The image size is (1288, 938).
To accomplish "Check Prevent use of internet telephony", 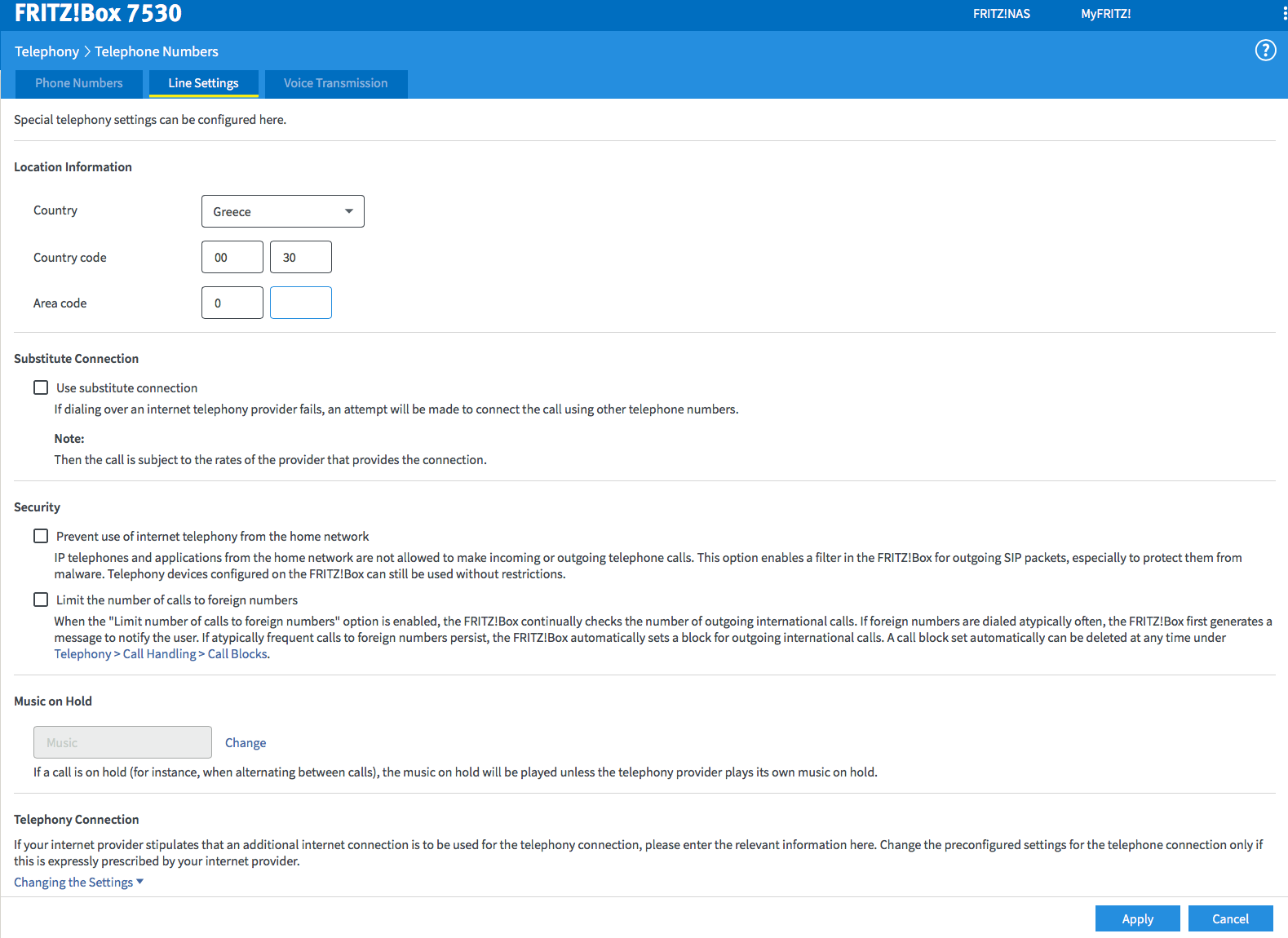I will click(x=41, y=536).
